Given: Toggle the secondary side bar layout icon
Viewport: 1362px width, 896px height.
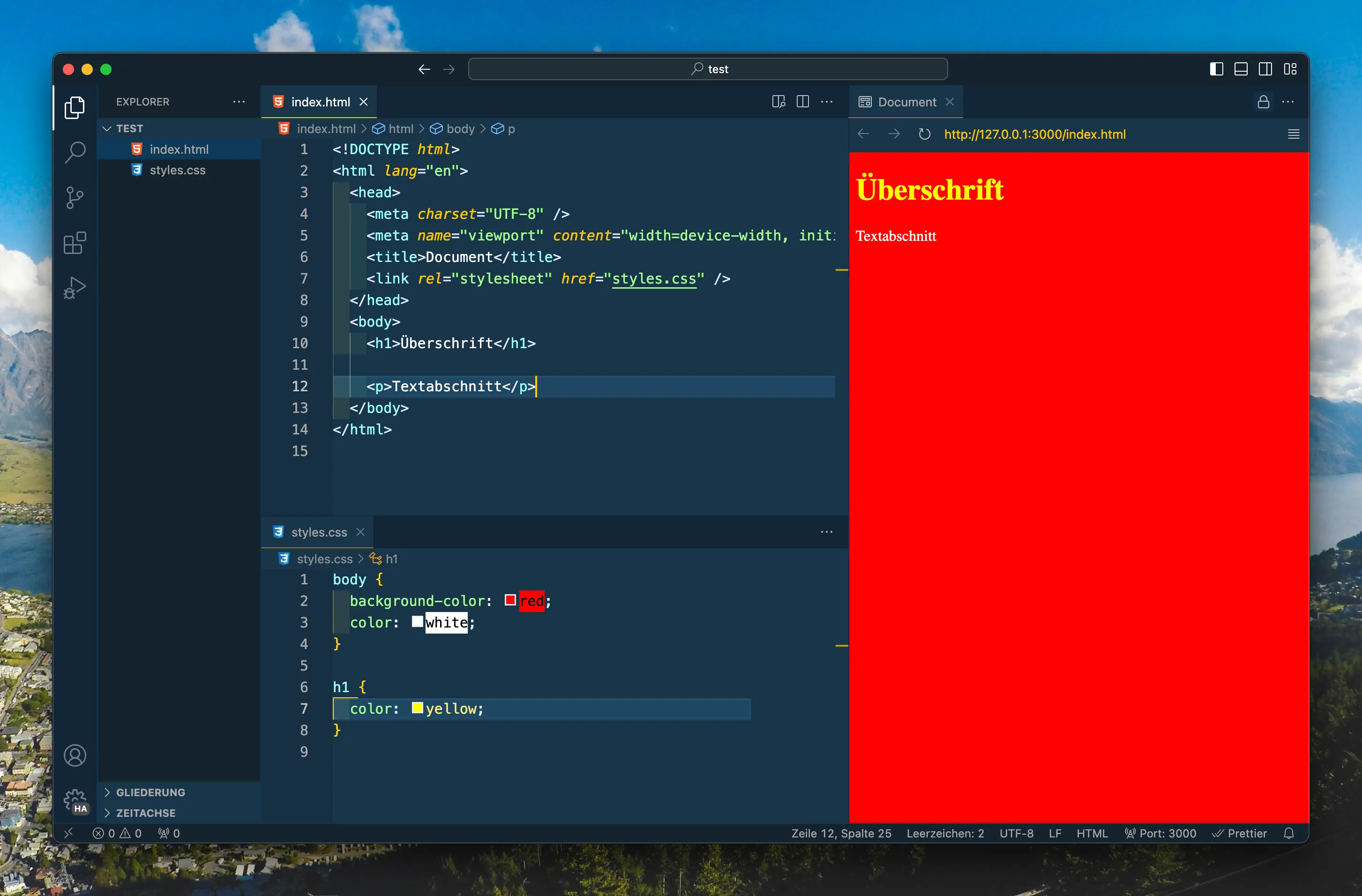Looking at the screenshot, I should tap(1265, 69).
